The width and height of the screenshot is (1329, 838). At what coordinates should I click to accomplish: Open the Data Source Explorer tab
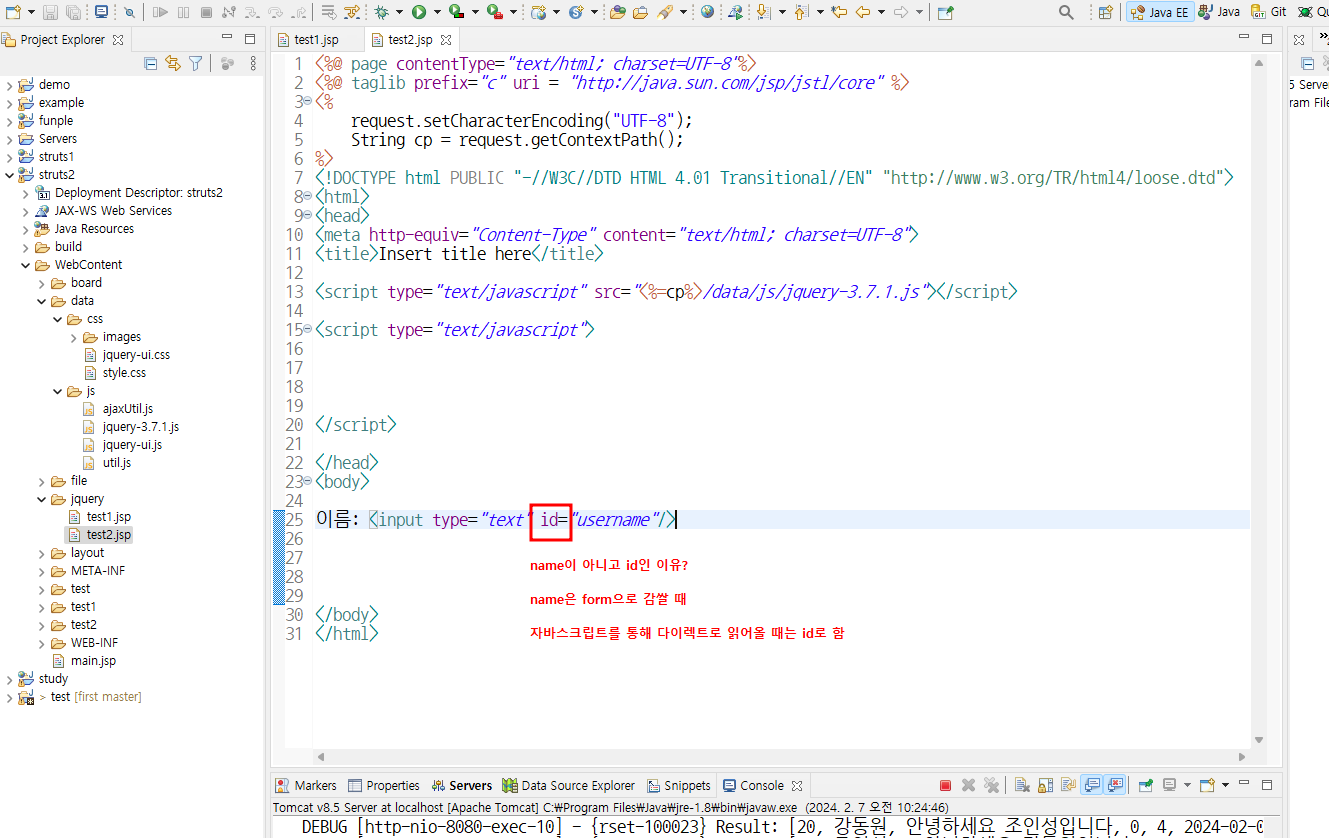pos(569,786)
